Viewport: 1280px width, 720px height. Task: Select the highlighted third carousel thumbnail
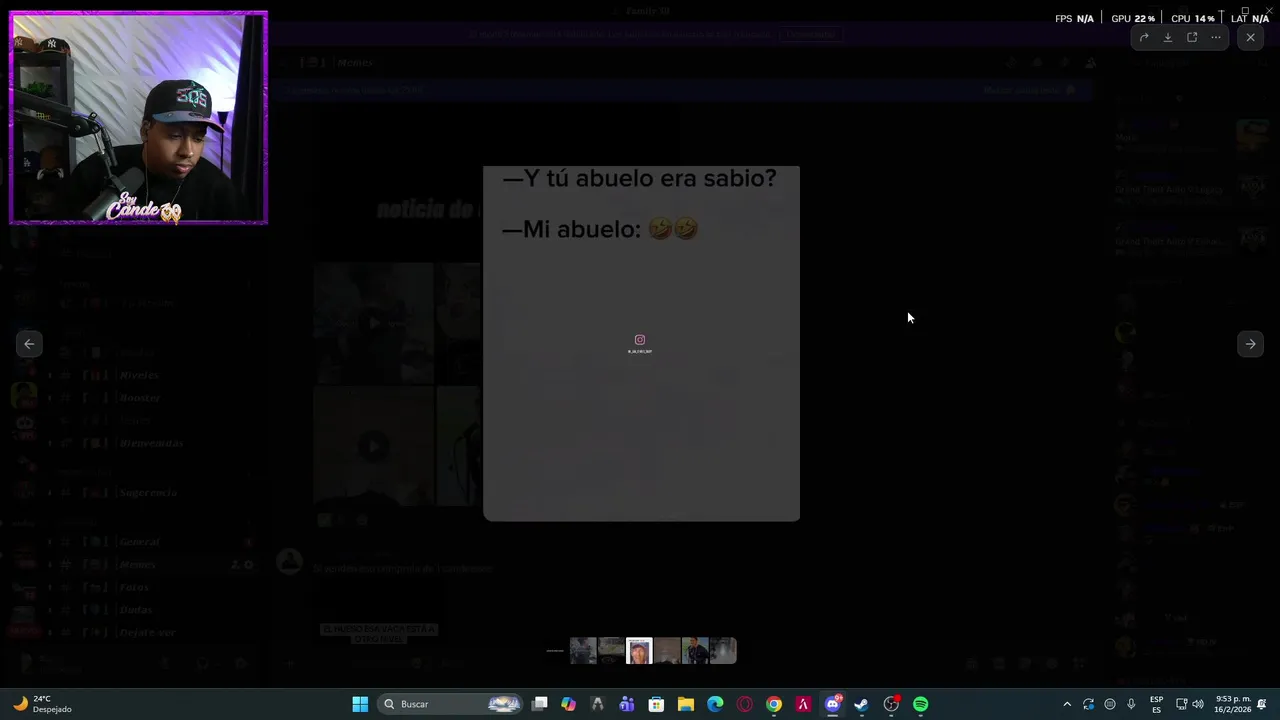coord(639,651)
